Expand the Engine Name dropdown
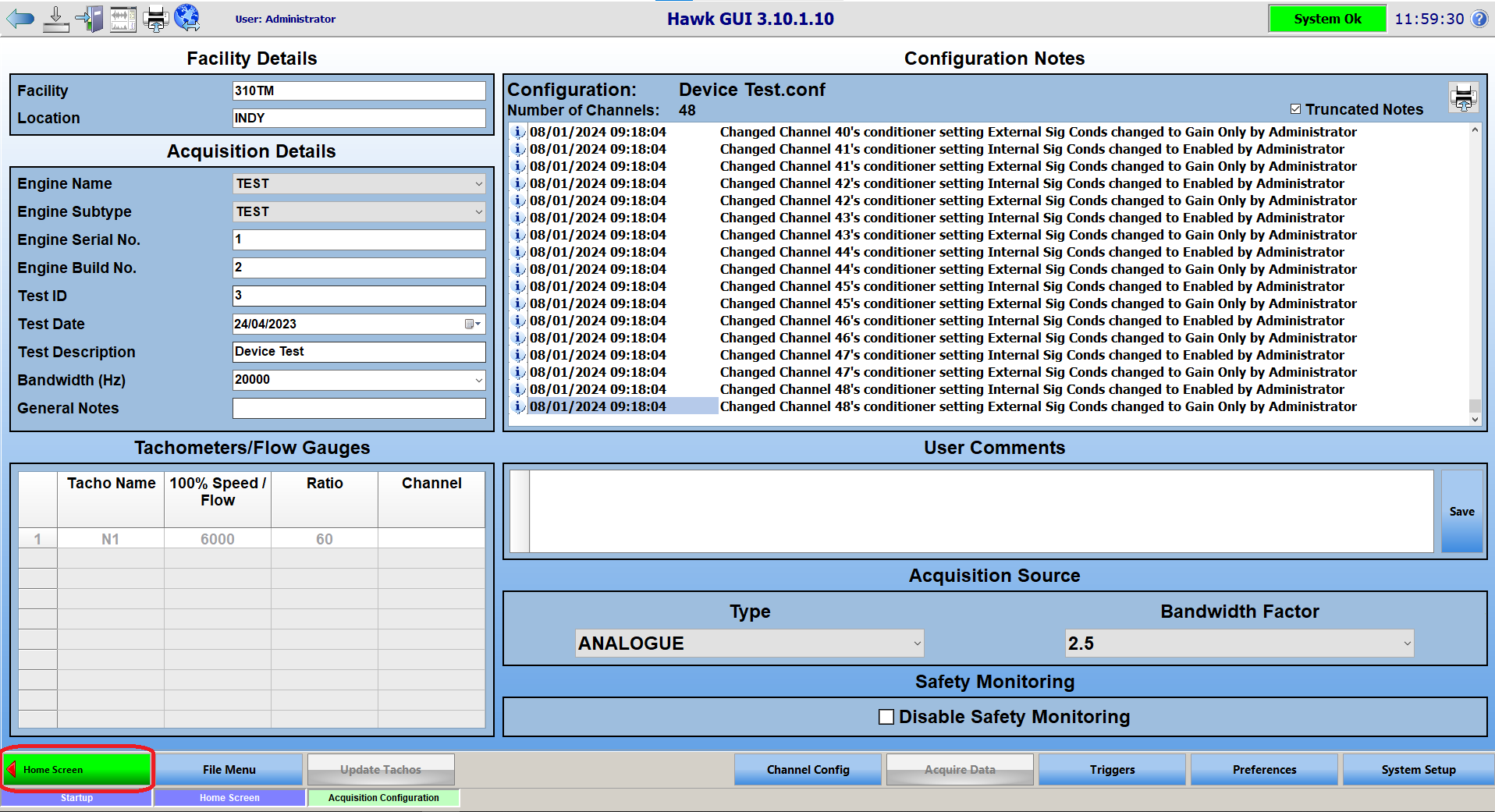Screen dimensions: 1495x812 (478, 184)
